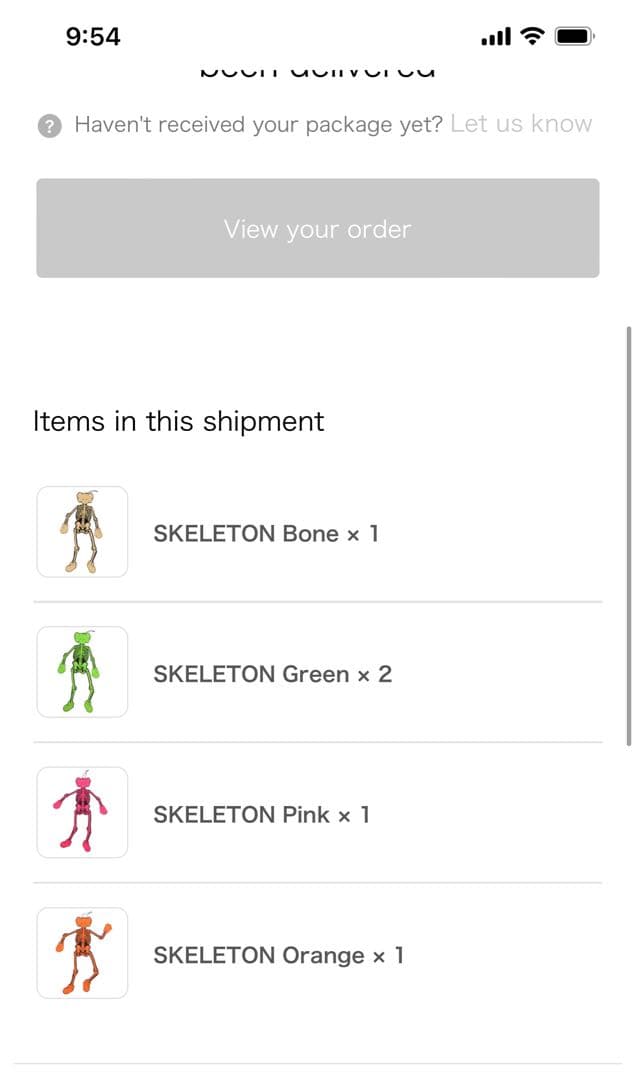Click the "× 2" quantity for Green

[x=375, y=674]
